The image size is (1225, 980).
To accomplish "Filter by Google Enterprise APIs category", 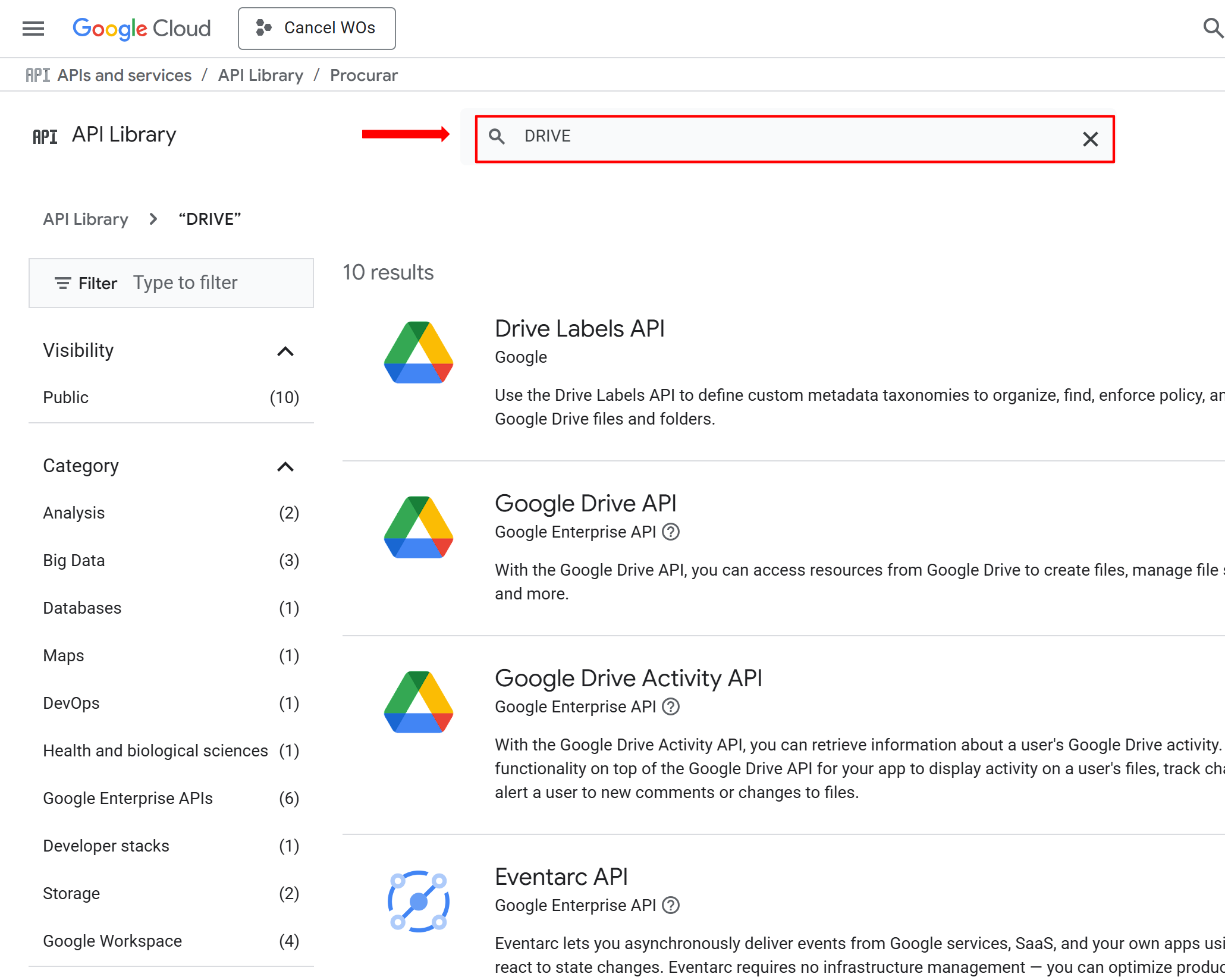I will [x=128, y=798].
